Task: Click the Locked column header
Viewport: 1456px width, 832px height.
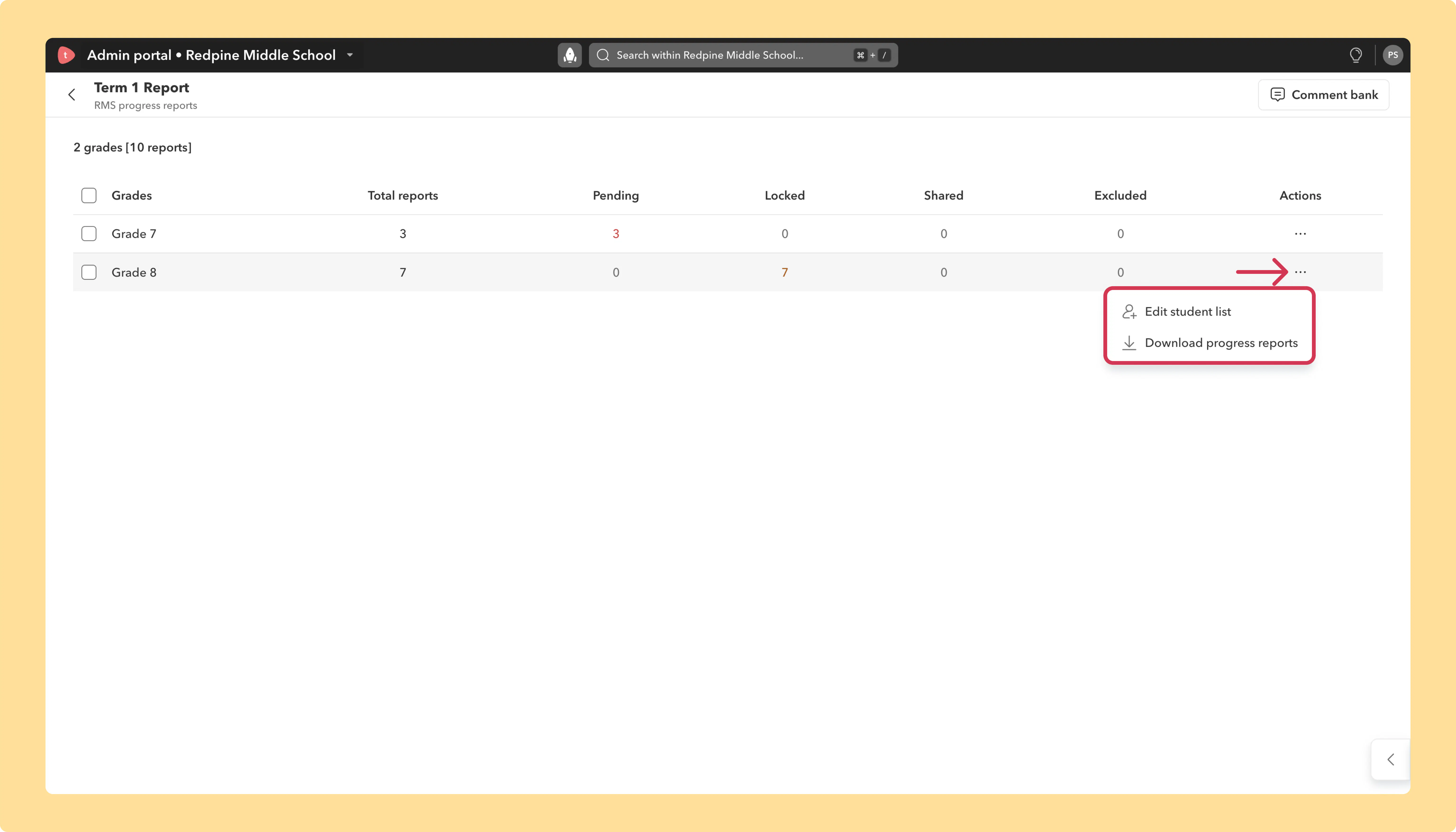Action: 785,195
